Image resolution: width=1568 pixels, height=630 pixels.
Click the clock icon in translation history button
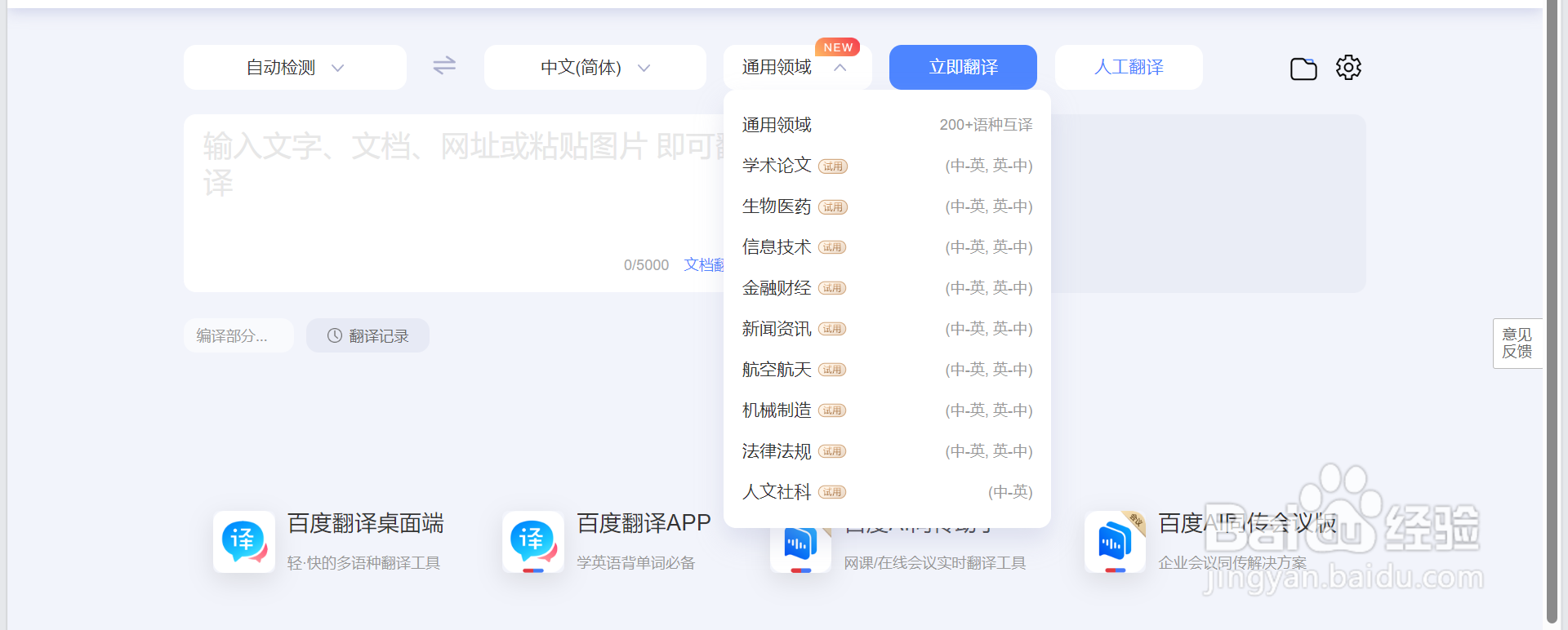pos(335,335)
